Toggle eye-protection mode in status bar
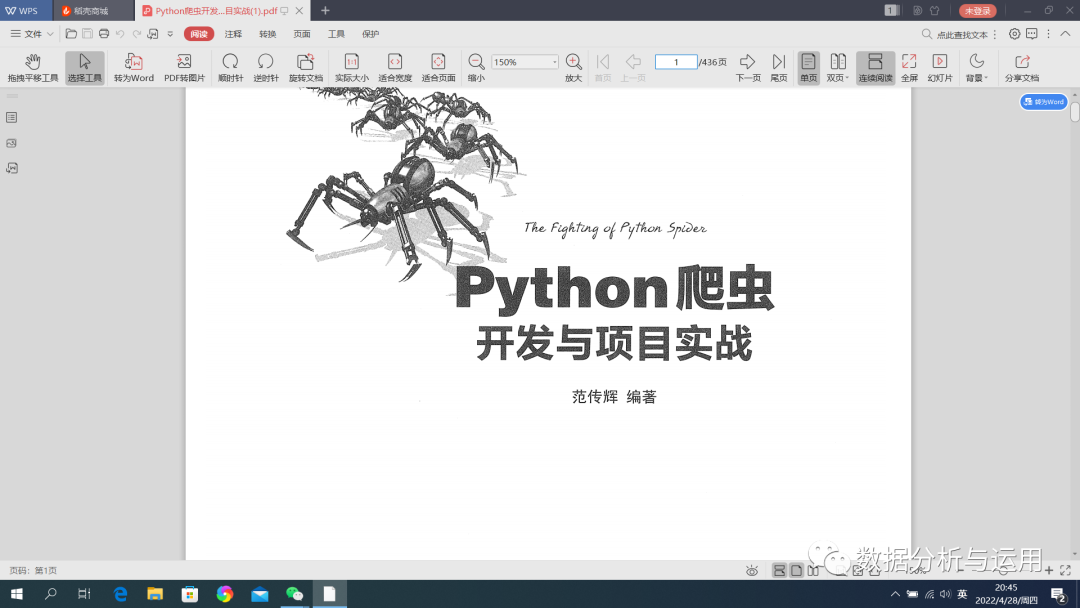 click(x=752, y=571)
